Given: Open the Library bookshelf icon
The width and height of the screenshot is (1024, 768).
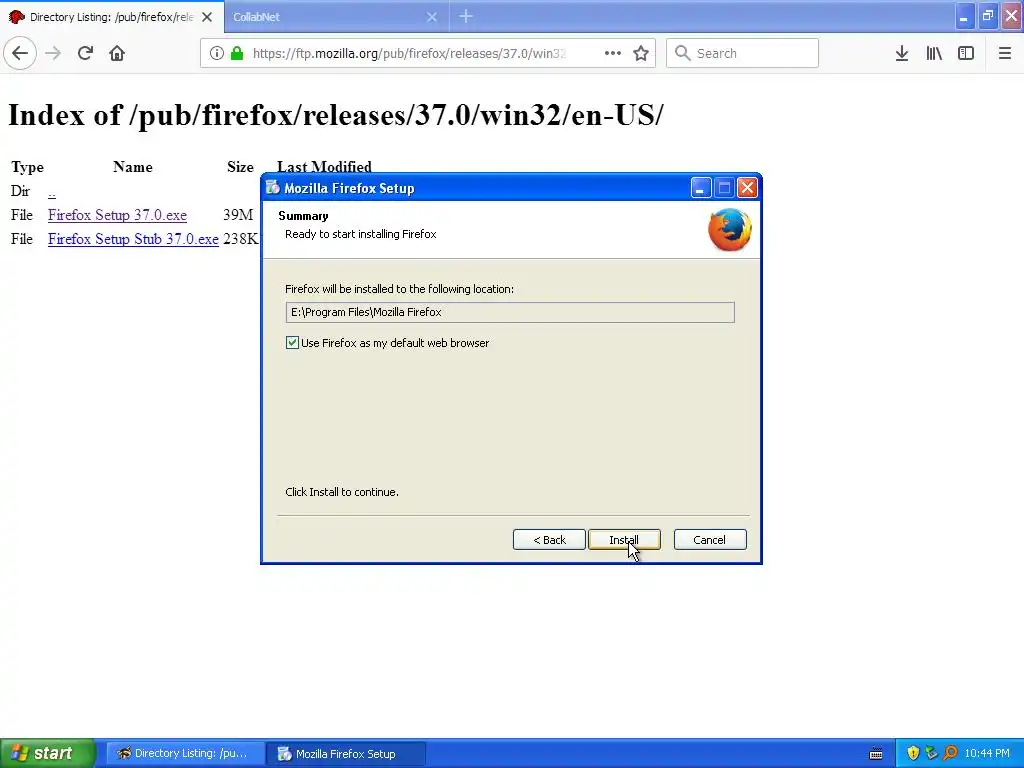Looking at the screenshot, I should pyautogui.click(x=934, y=53).
